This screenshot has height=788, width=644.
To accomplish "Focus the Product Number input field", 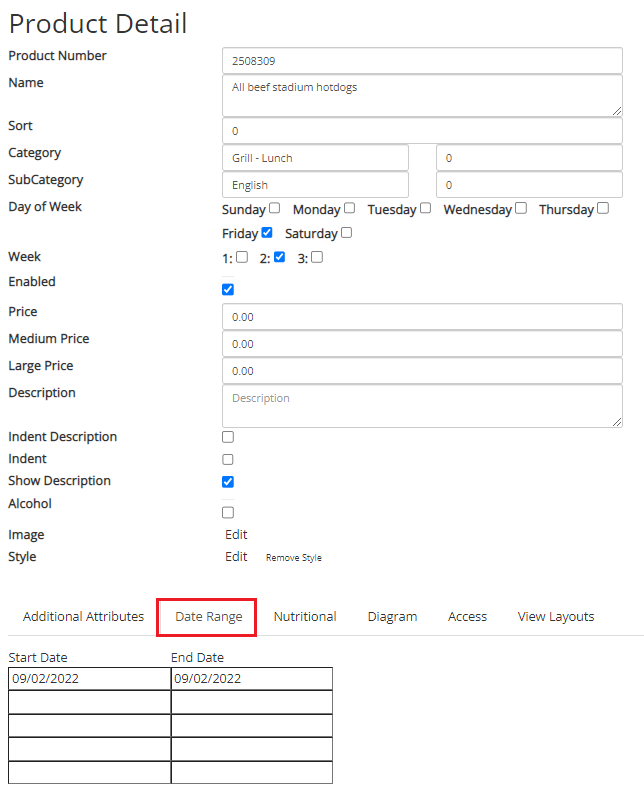I will tap(422, 61).
